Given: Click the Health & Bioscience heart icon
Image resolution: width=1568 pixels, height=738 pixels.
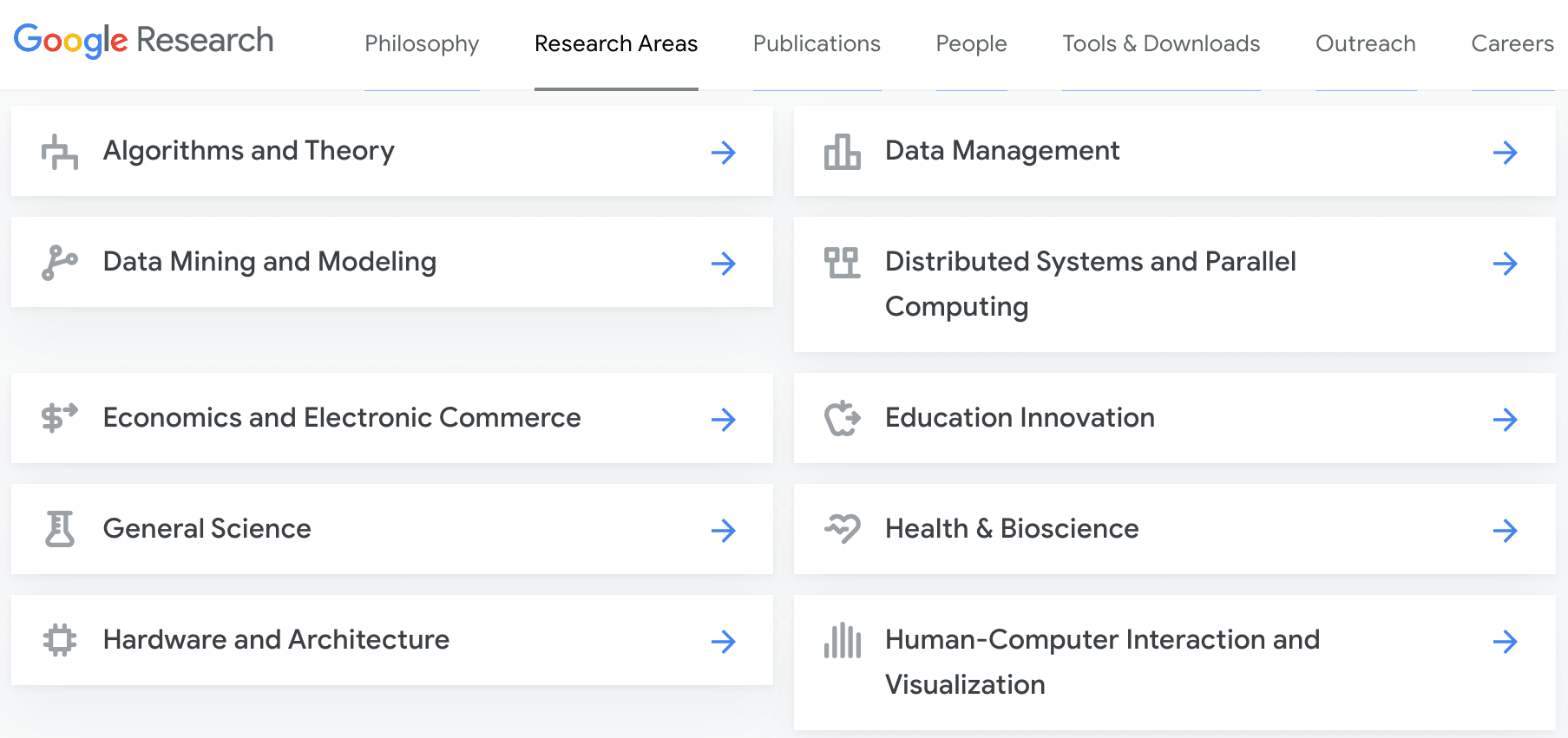Looking at the screenshot, I should [x=842, y=528].
